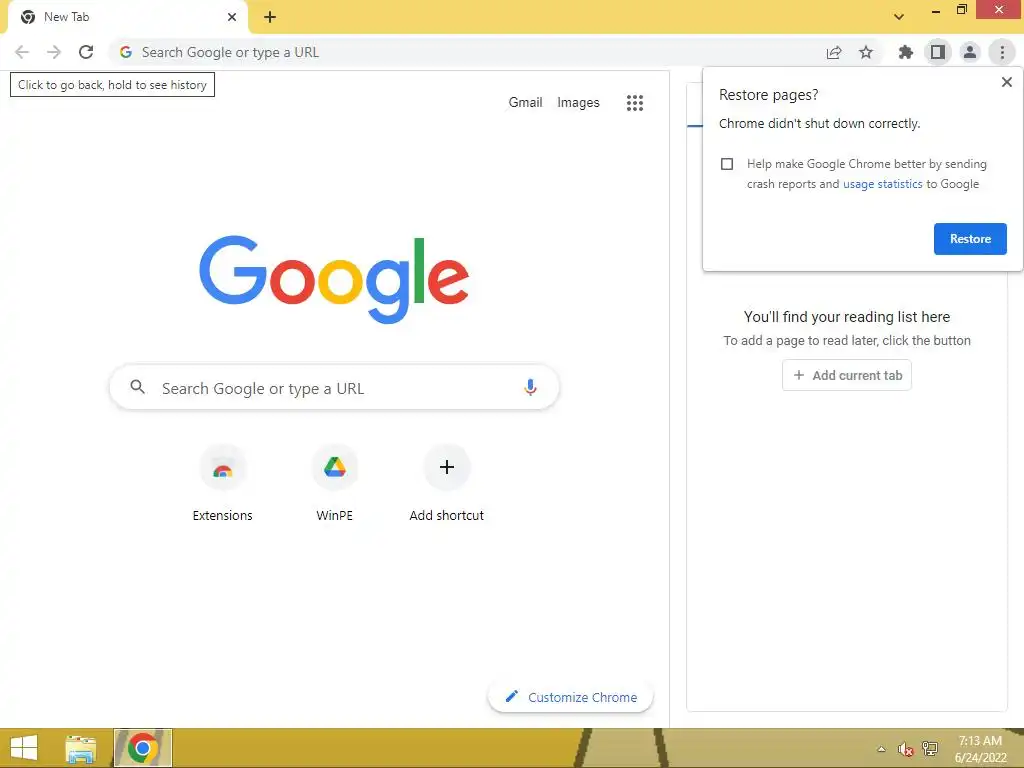The width and height of the screenshot is (1024, 768).
Task: Open the Images link
Action: (x=578, y=103)
